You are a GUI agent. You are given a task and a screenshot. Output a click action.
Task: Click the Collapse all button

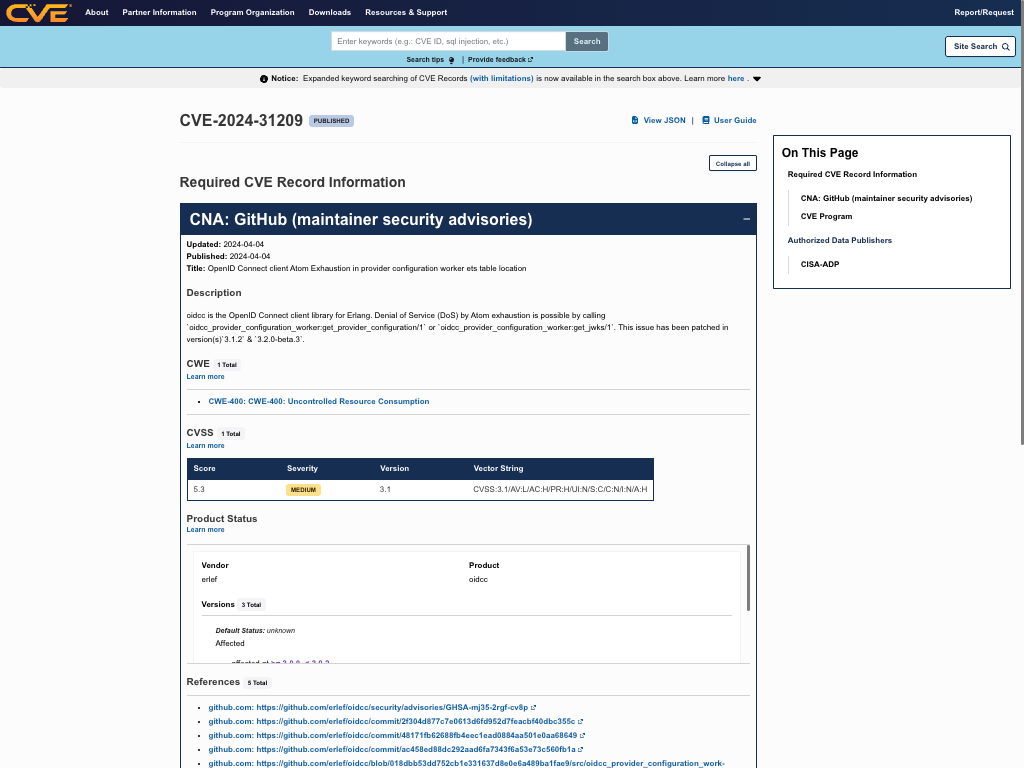pyautogui.click(x=733, y=163)
